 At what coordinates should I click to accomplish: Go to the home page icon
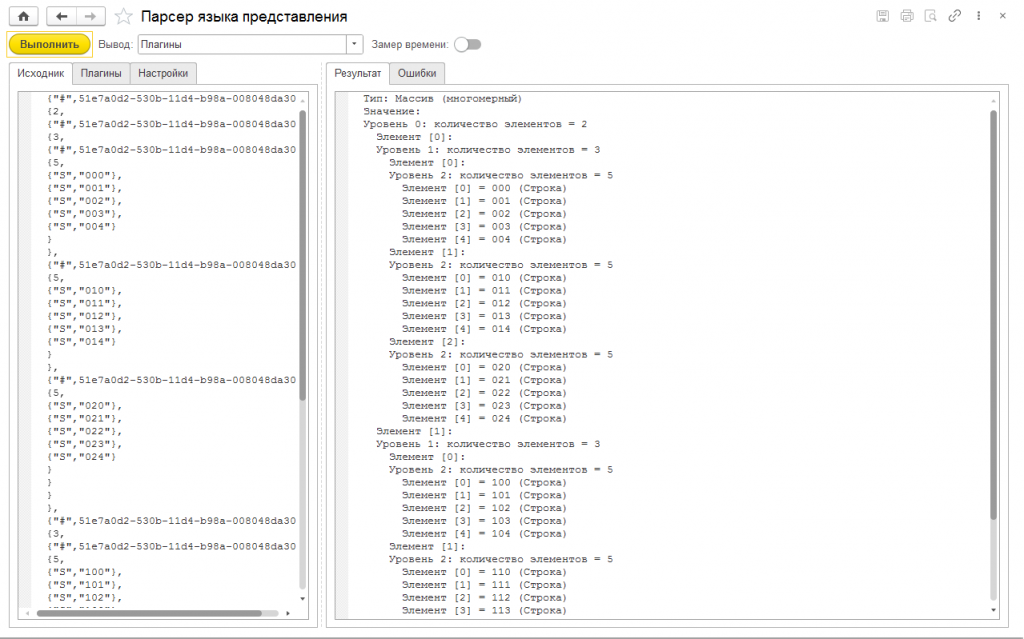pos(24,16)
